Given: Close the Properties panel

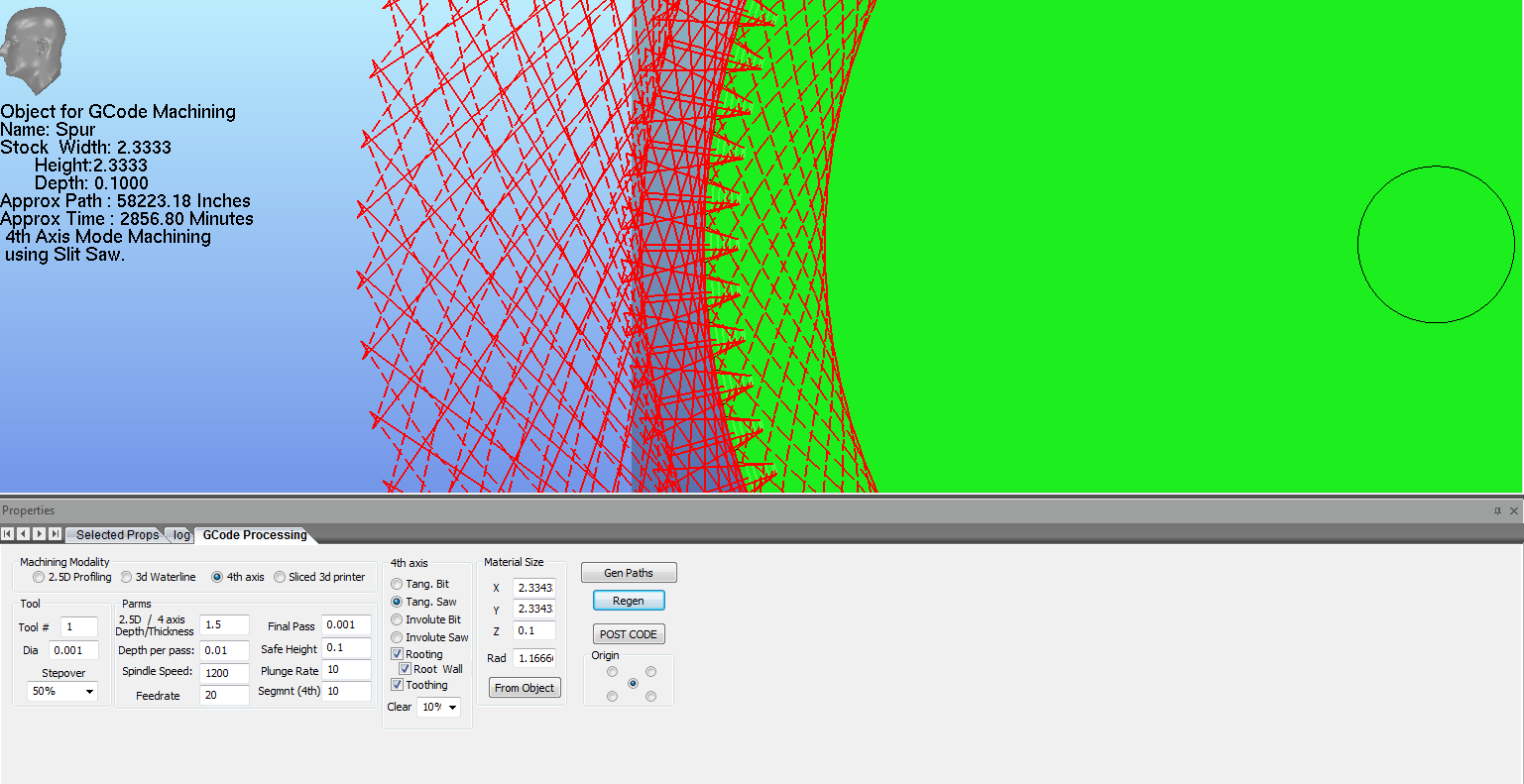Looking at the screenshot, I should click(x=1513, y=511).
